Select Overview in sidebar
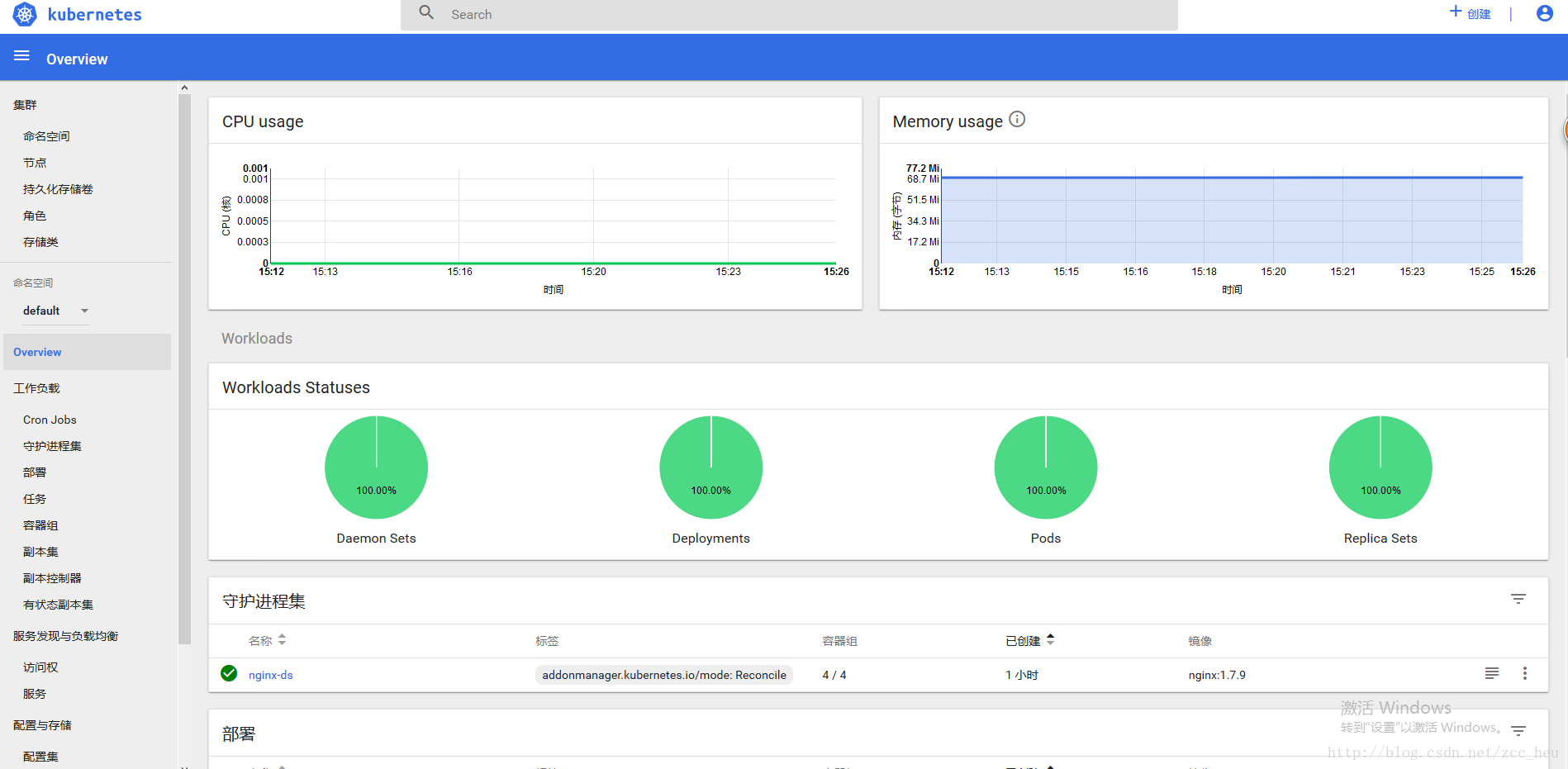Image resolution: width=1568 pixels, height=769 pixels. tap(87, 352)
